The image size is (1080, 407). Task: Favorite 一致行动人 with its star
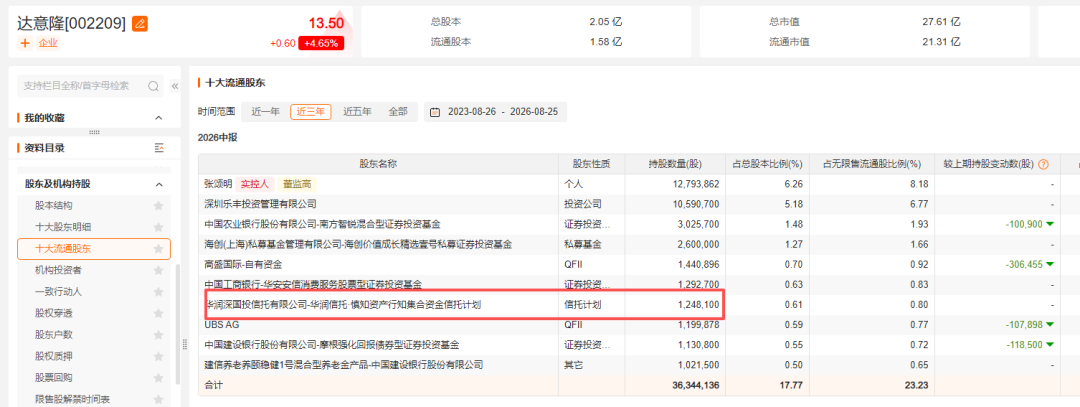pos(158,291)
